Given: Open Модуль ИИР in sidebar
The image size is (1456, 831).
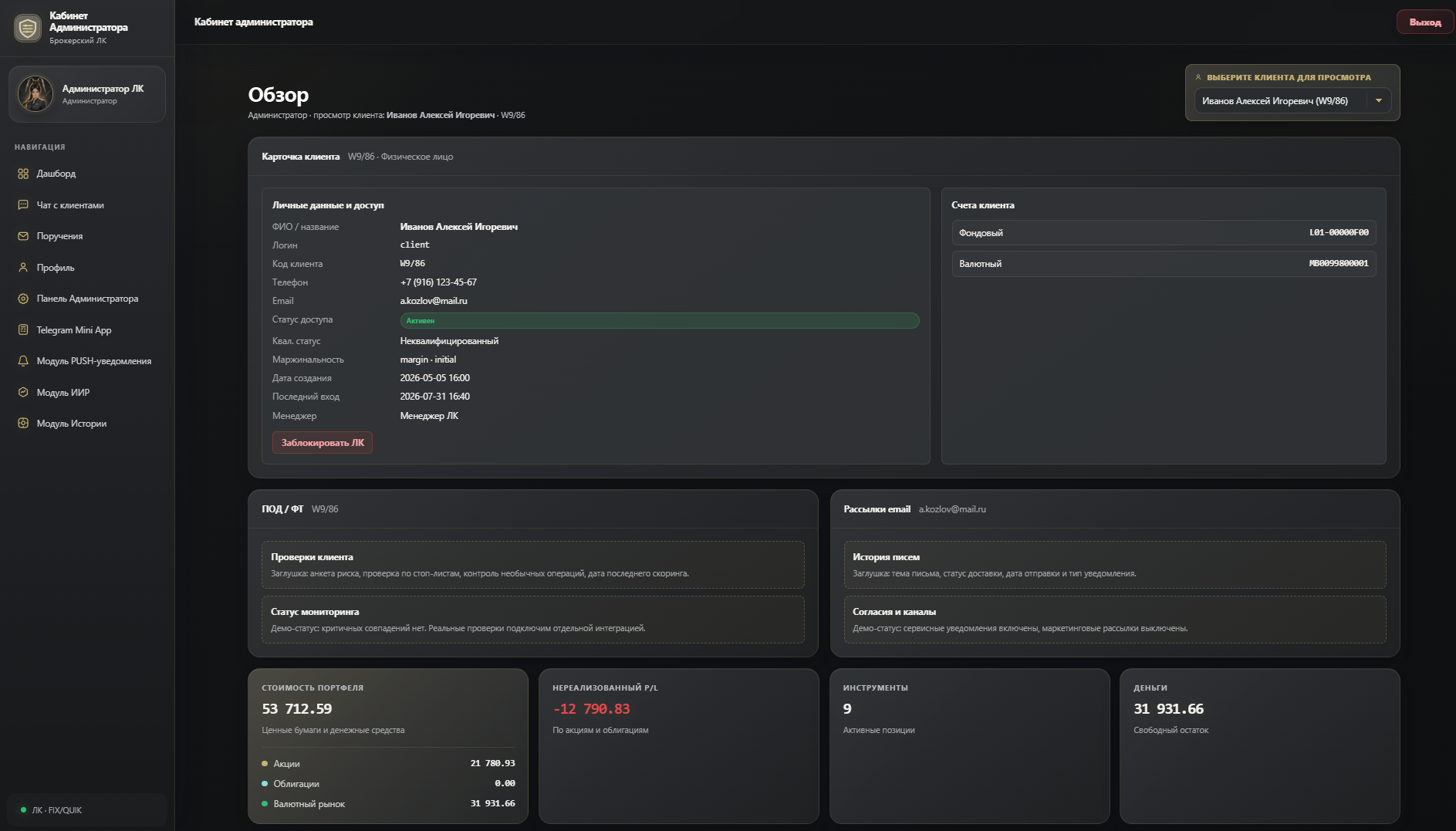Looking at the screenshot, I should click(x=87, y=393).
